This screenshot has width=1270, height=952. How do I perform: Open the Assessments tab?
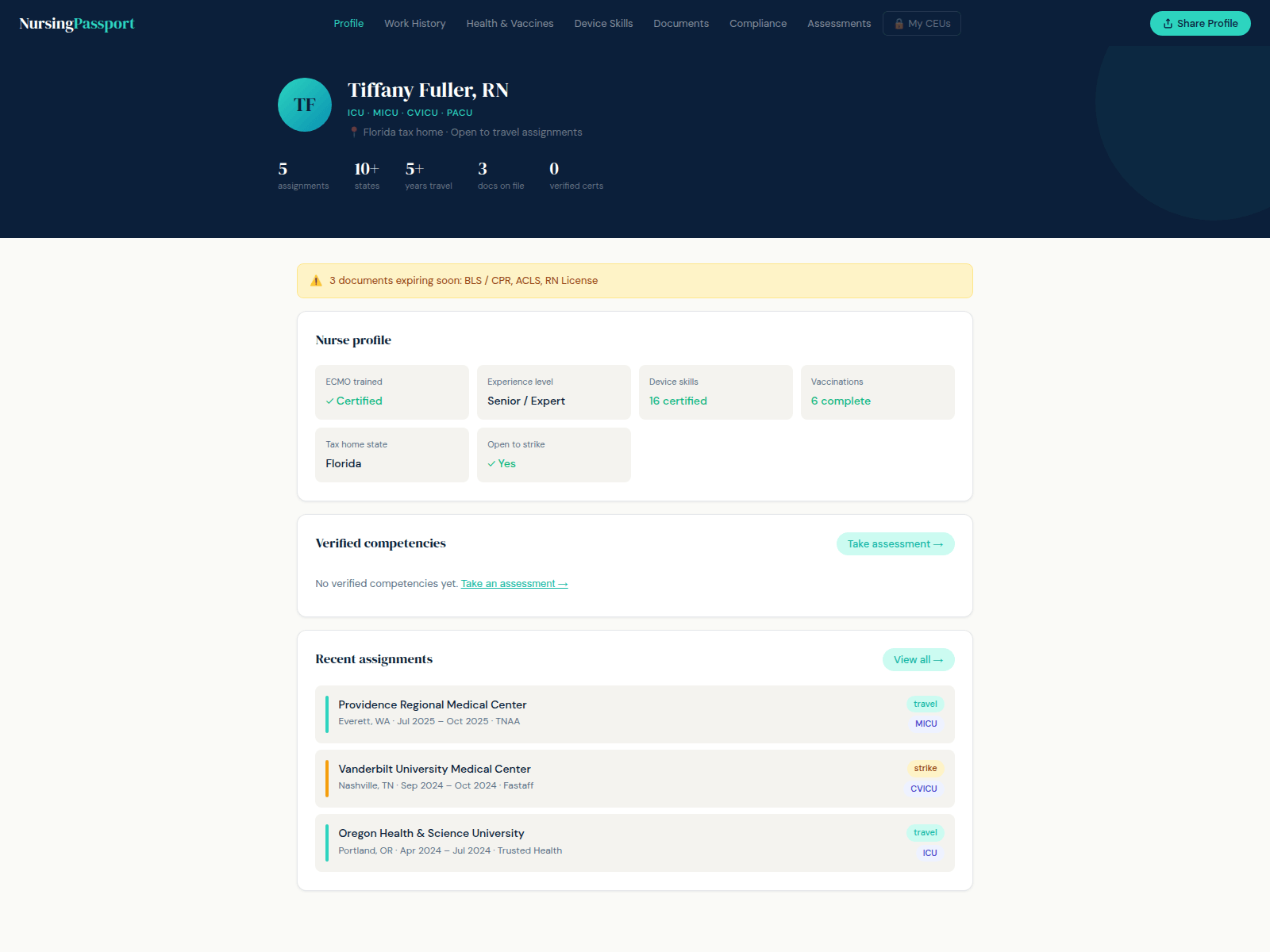point(839,24)
